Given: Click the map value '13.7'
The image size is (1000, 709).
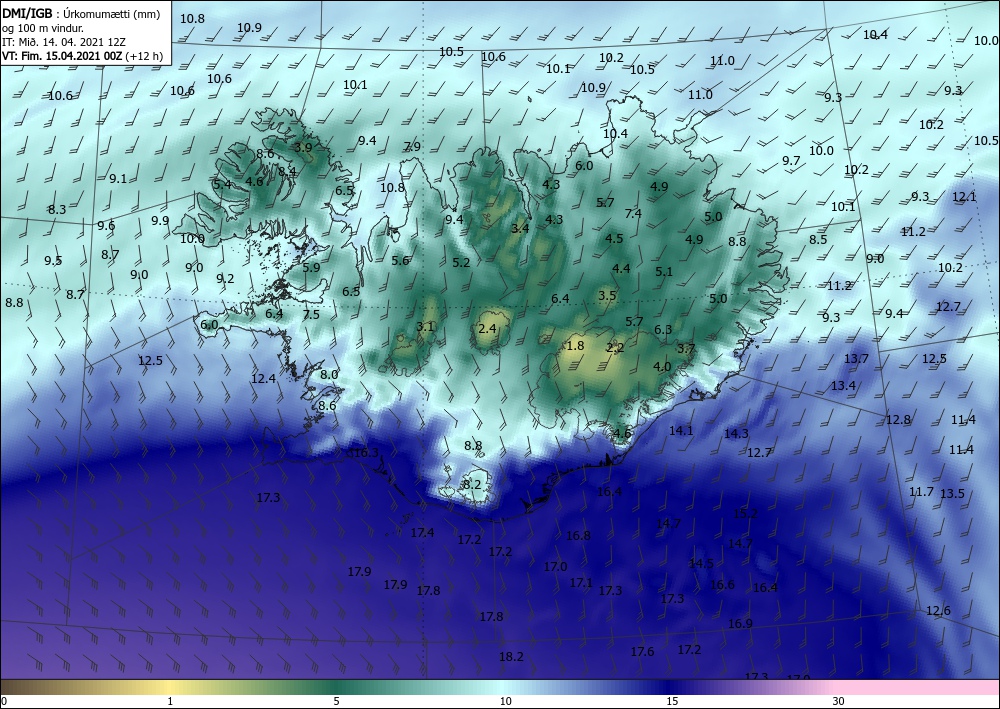Looking at the screenshot, I should (x=857, y=358).
